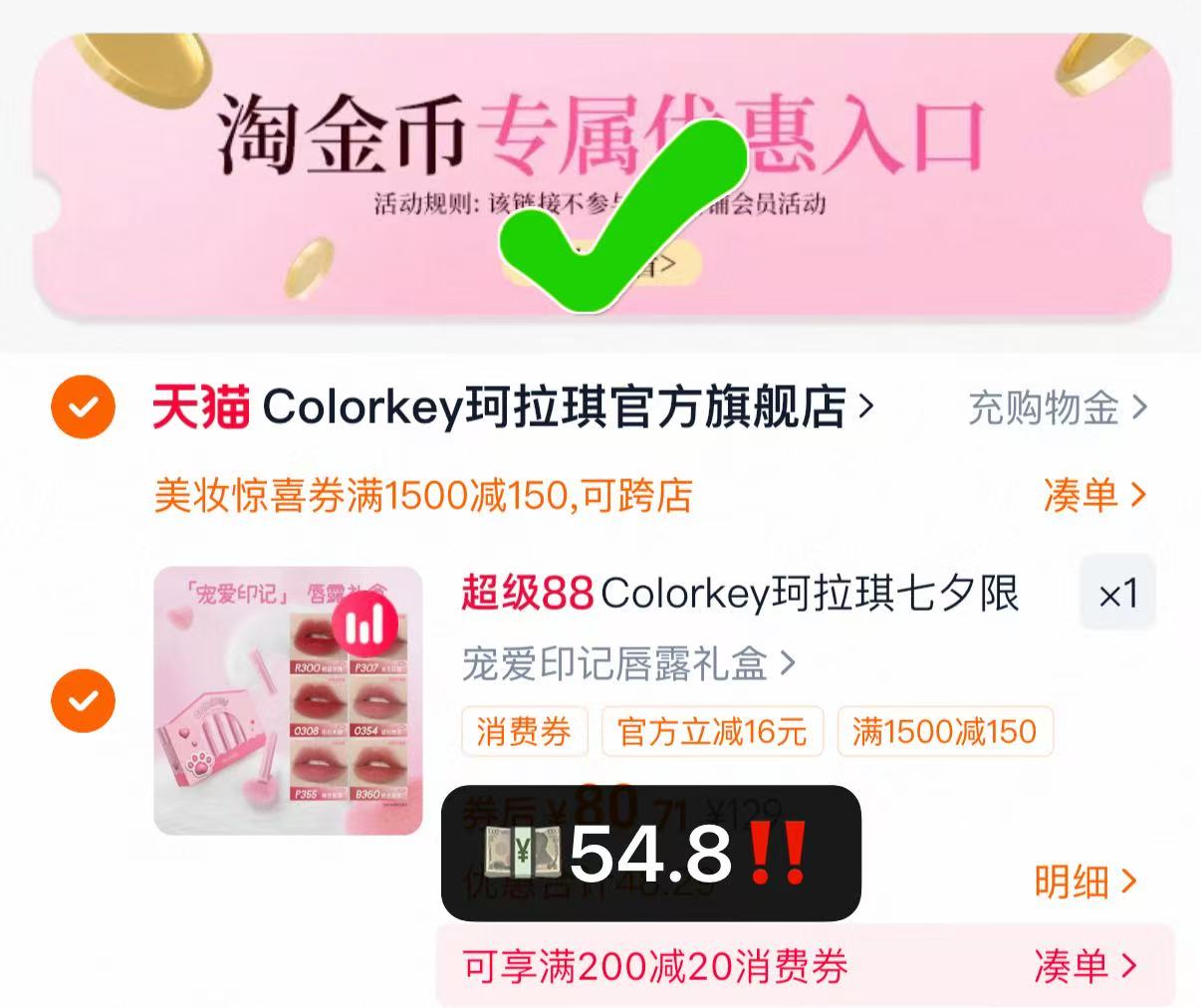This screenshot has height=1008, width=1201.
Task: Expand 宠爱印记唇露礼盒 variant selector
Action: (x=629, y=663)
